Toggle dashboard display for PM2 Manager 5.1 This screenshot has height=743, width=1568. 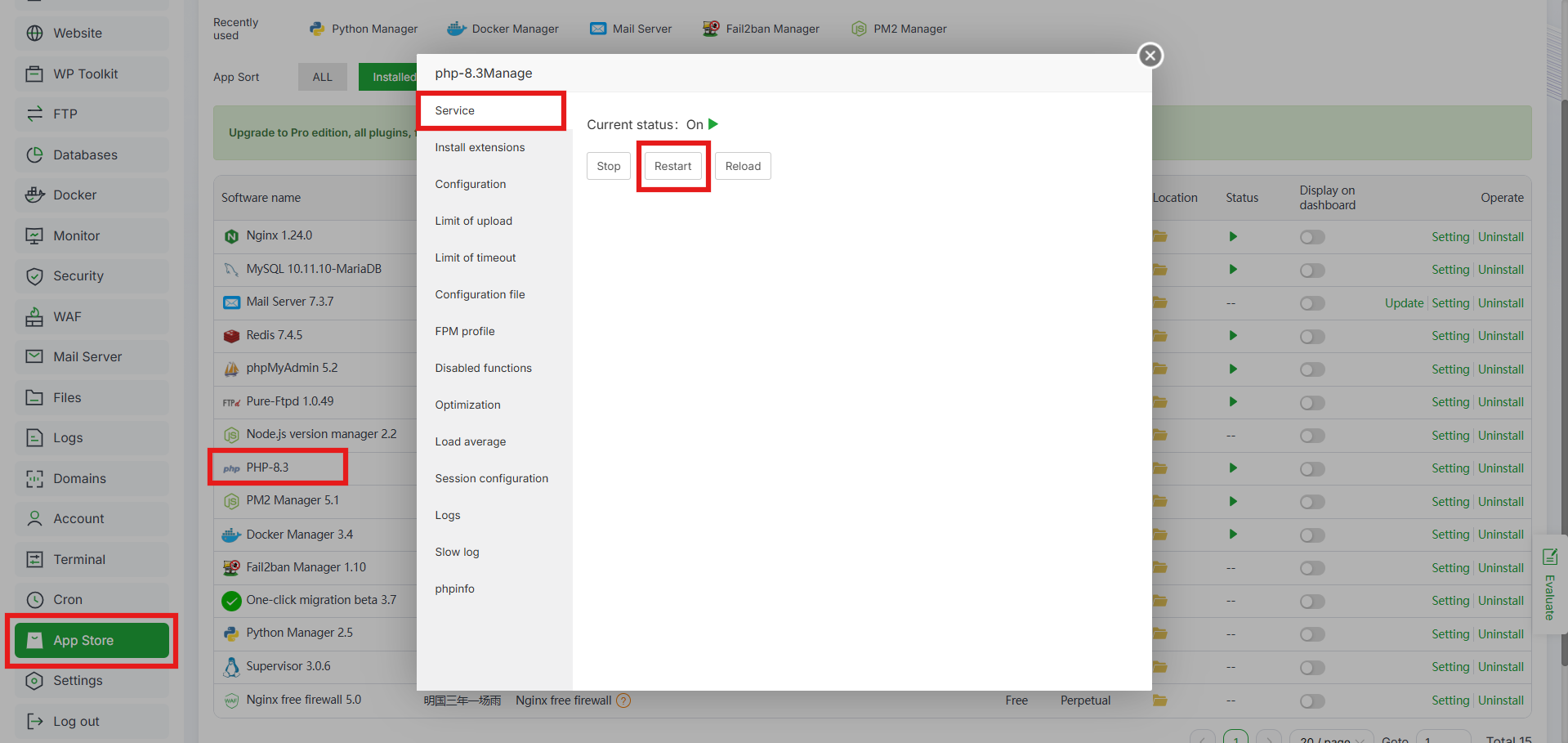click(x=1312, y=503)
